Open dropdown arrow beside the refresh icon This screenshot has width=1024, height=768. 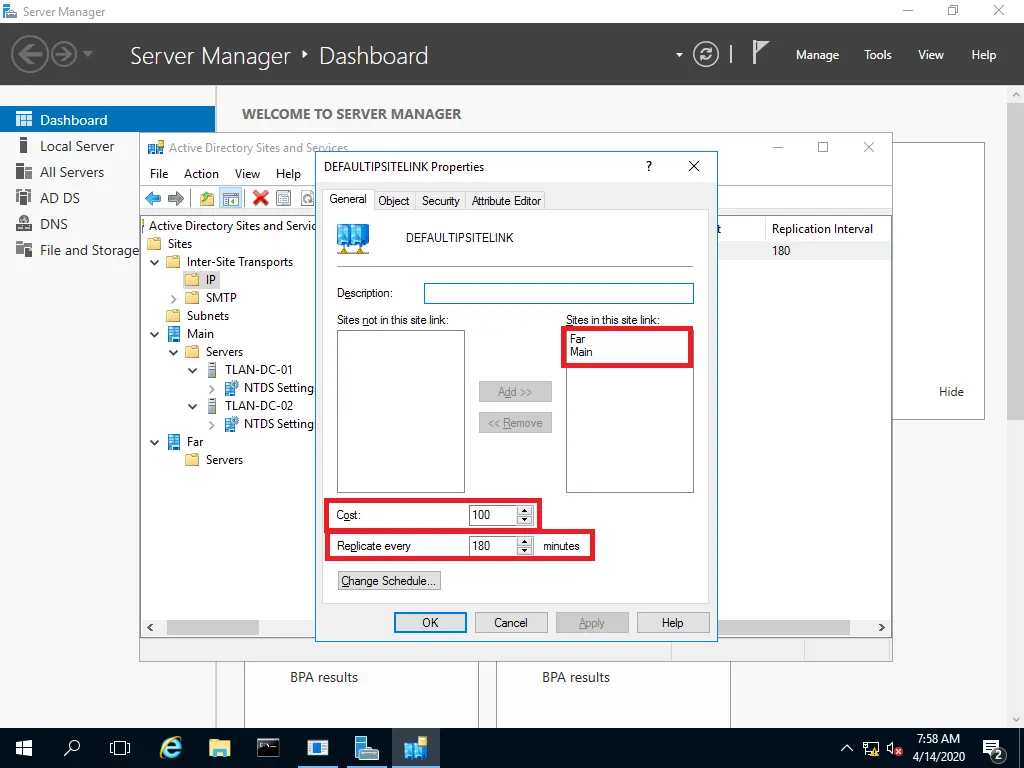click(x=679, y=55)
